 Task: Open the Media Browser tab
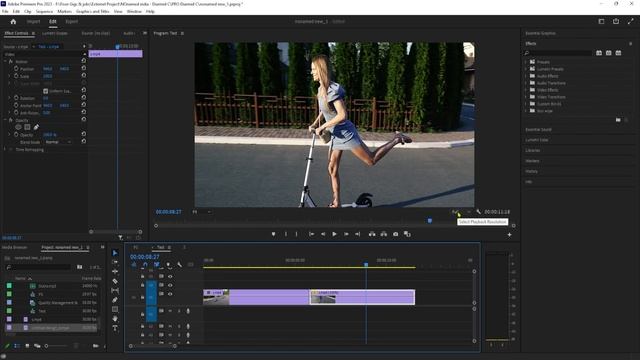click(15, 247)
